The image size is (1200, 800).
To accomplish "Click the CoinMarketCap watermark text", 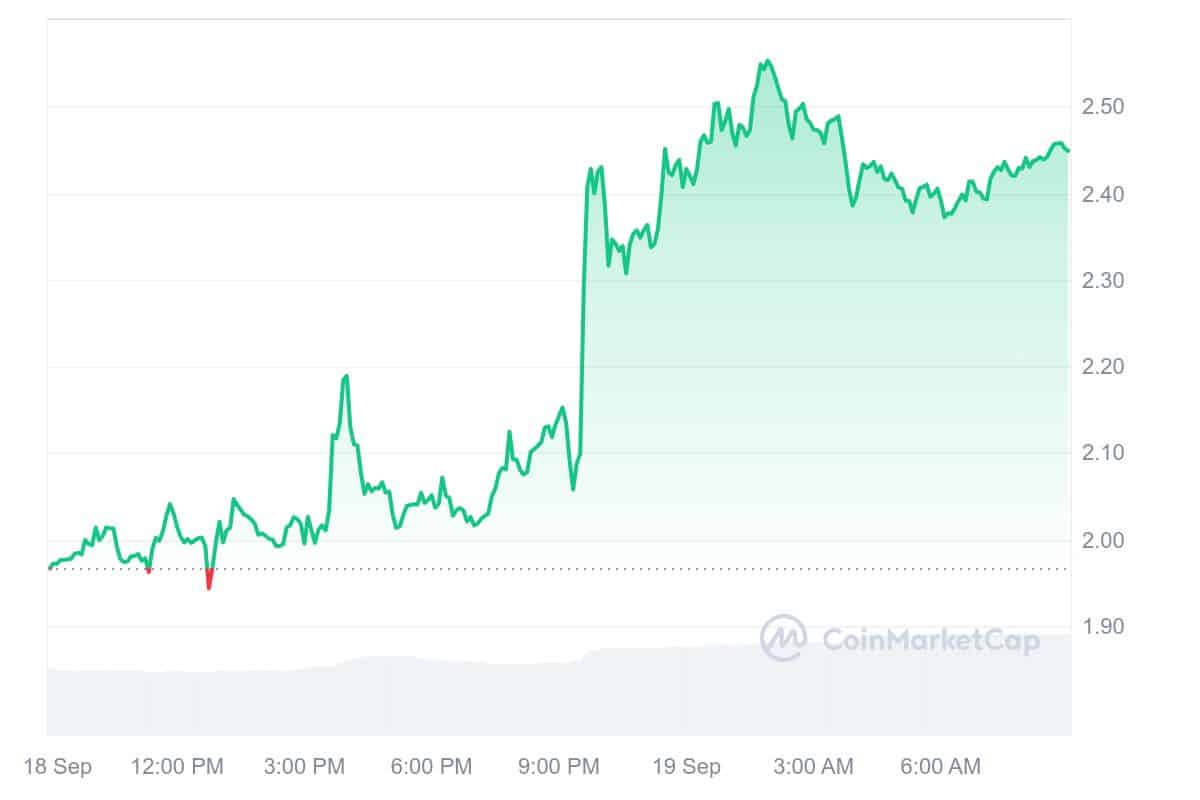I will (930, 639).
